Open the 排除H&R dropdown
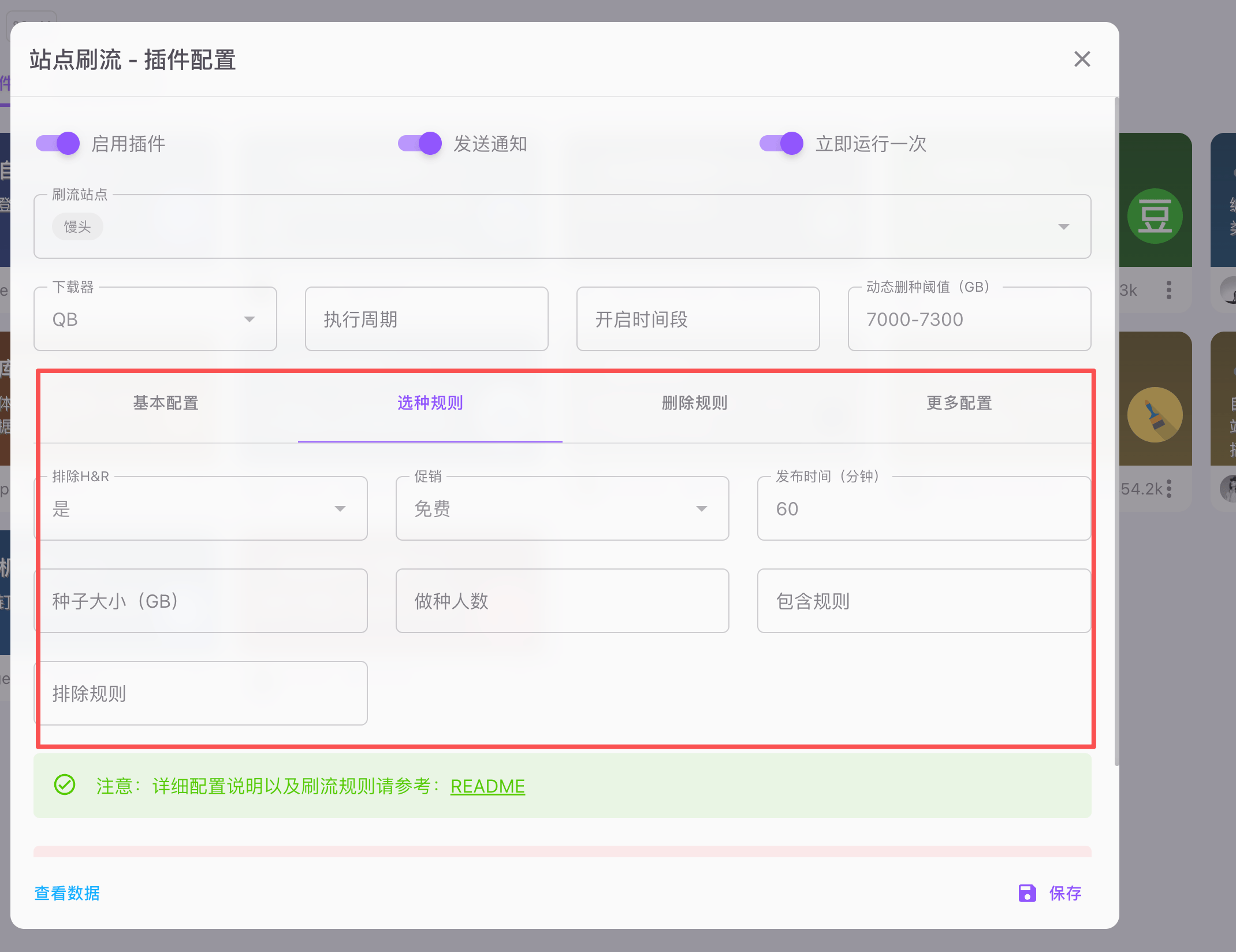The image size is (1236, 952). click(340, 508)
